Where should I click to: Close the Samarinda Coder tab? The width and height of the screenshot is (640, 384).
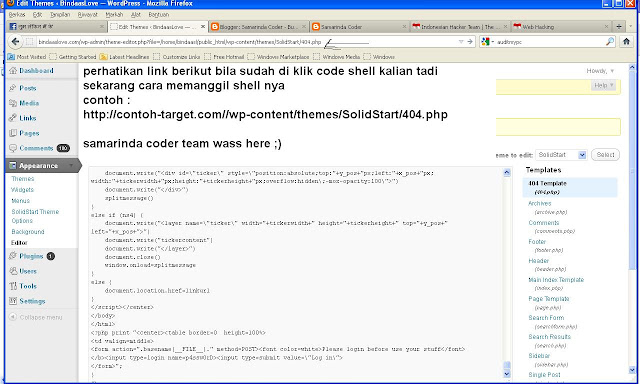click(x=404, y=27)
